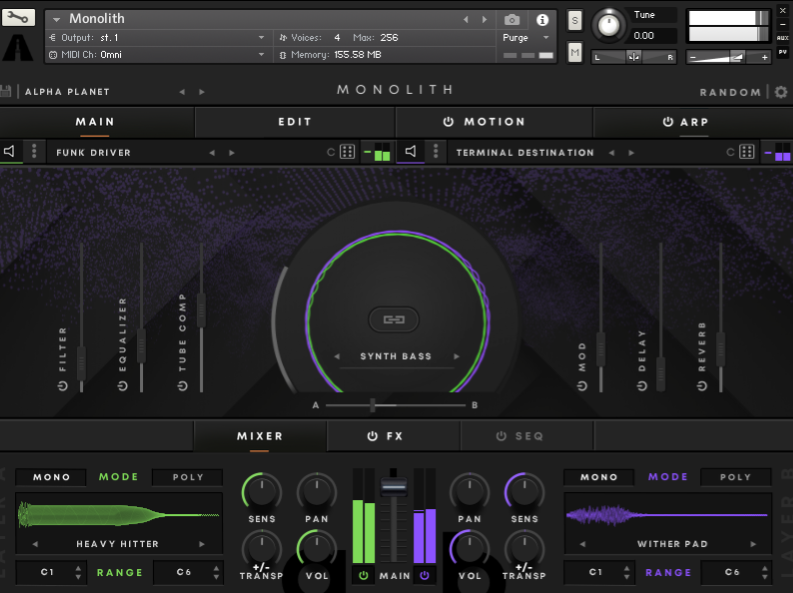This screenshot has width=793, height=593.
Task: Open the Monolith instrument name dropdown arrow
Action: click(57, 19)
